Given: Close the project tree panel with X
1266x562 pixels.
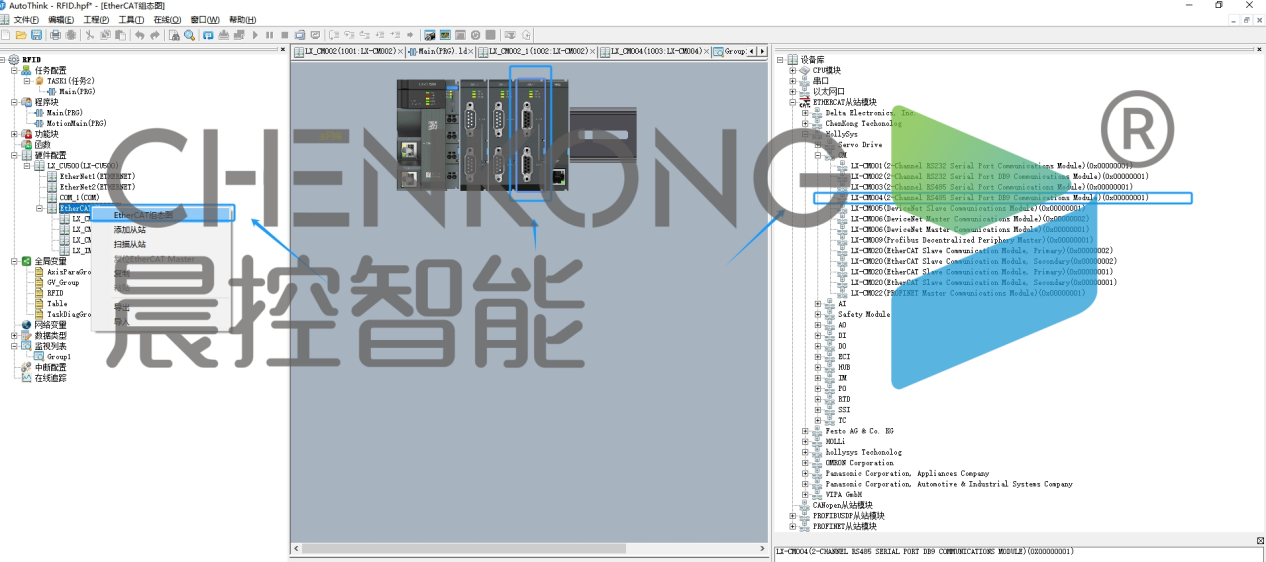Looking at the screenshot, I should coord(283,50).
